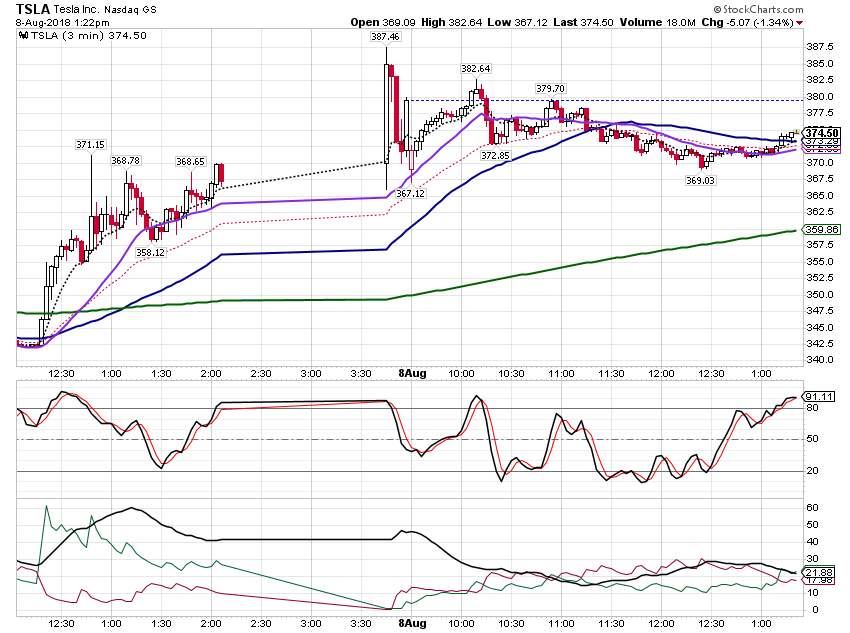The height and width of the screenshot is (633, 850).
Task: Click the "Chg -5.07 (-1.34%)" header value
Action: coord(748,22)
